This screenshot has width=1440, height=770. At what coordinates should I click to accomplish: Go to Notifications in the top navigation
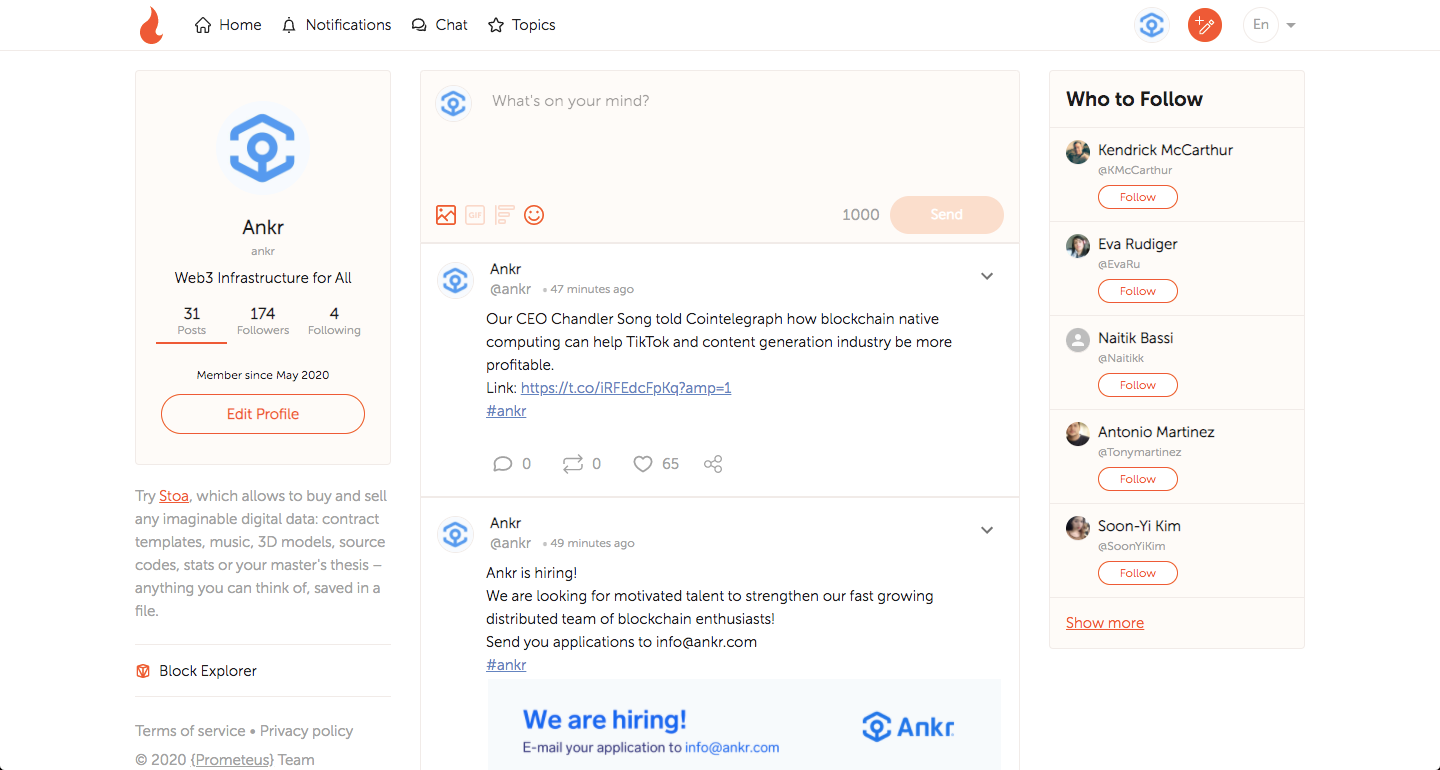[336, 25]
